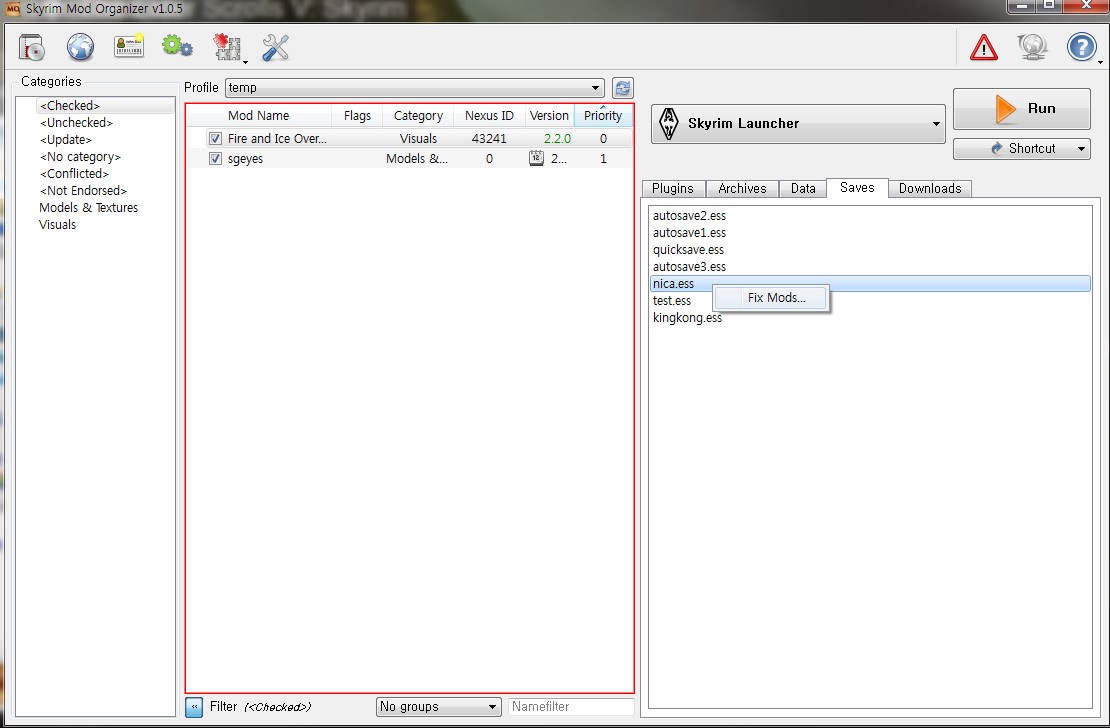The height and width of the screenshot is (728, 1110).
Task: Uncheck the sgeyes mod checkbox
Action: tap(215, 159)
